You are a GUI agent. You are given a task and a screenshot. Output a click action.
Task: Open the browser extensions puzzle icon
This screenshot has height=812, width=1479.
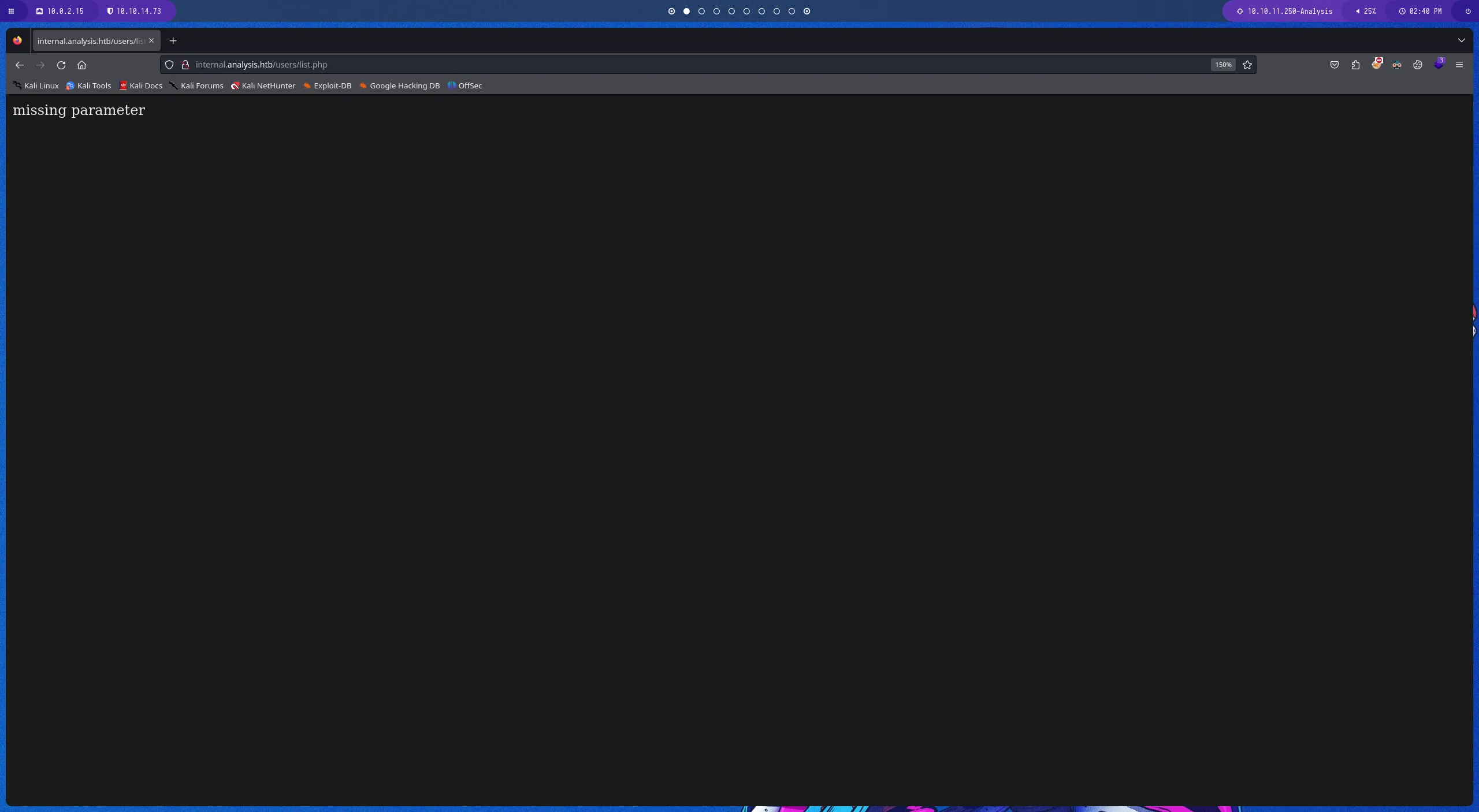(1355, 65)
